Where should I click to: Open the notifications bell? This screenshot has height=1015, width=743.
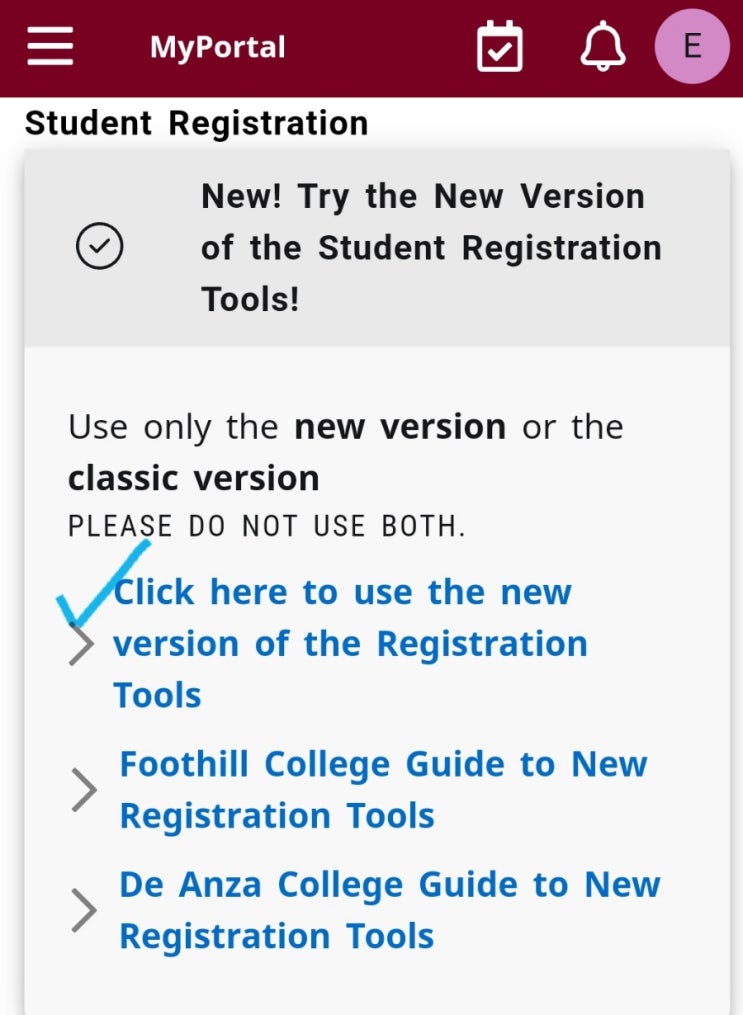603,46
